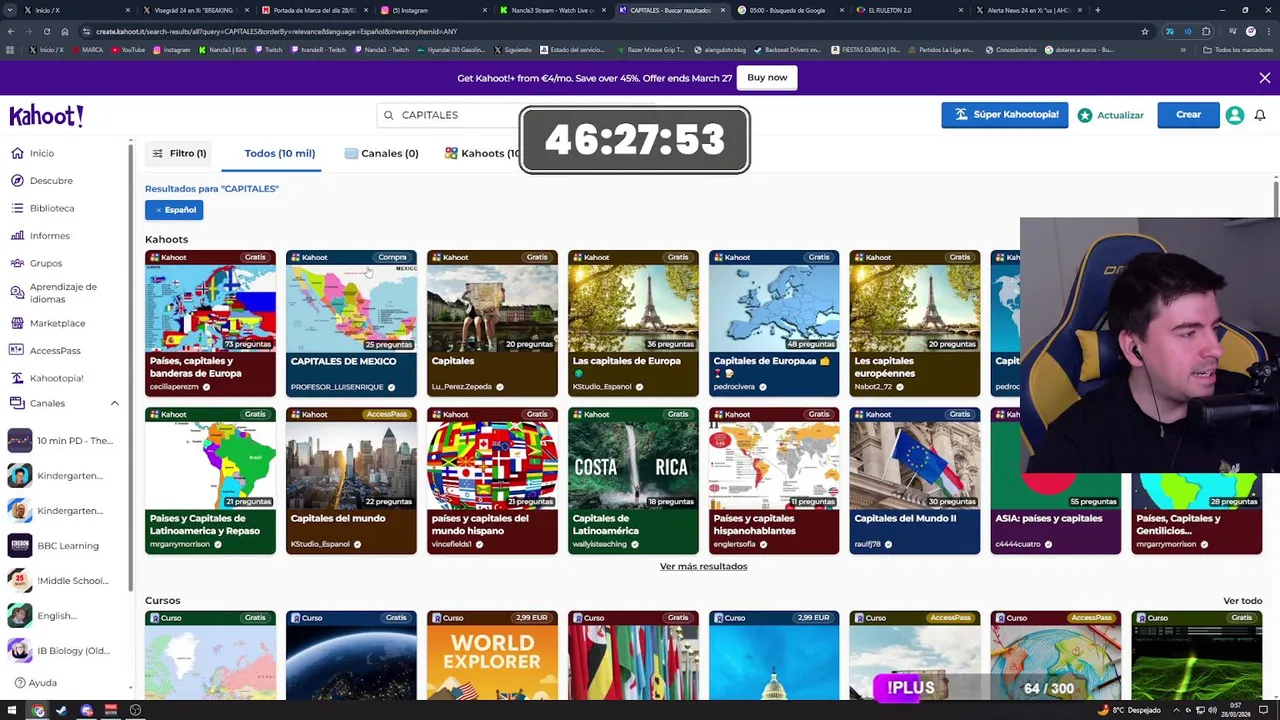The width and height of the screenshot is (1280, 720).
Task: Open the Capitales kahoot by Lu_Perez.Zepeda
Action: [492, 323]
